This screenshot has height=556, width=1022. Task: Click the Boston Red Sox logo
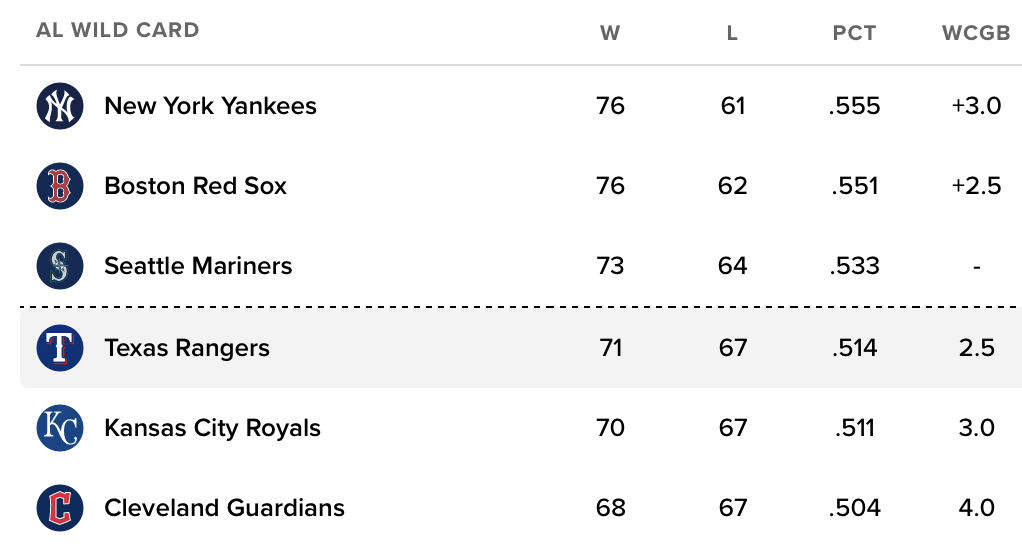(60, 186)
